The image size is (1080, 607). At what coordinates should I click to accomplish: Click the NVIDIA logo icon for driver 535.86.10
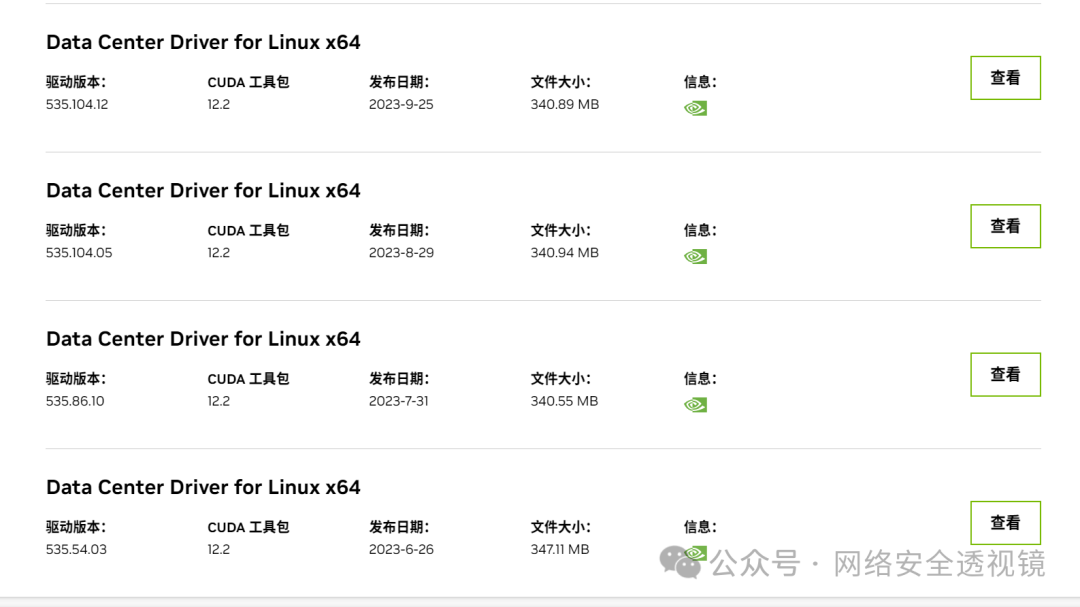695,404
